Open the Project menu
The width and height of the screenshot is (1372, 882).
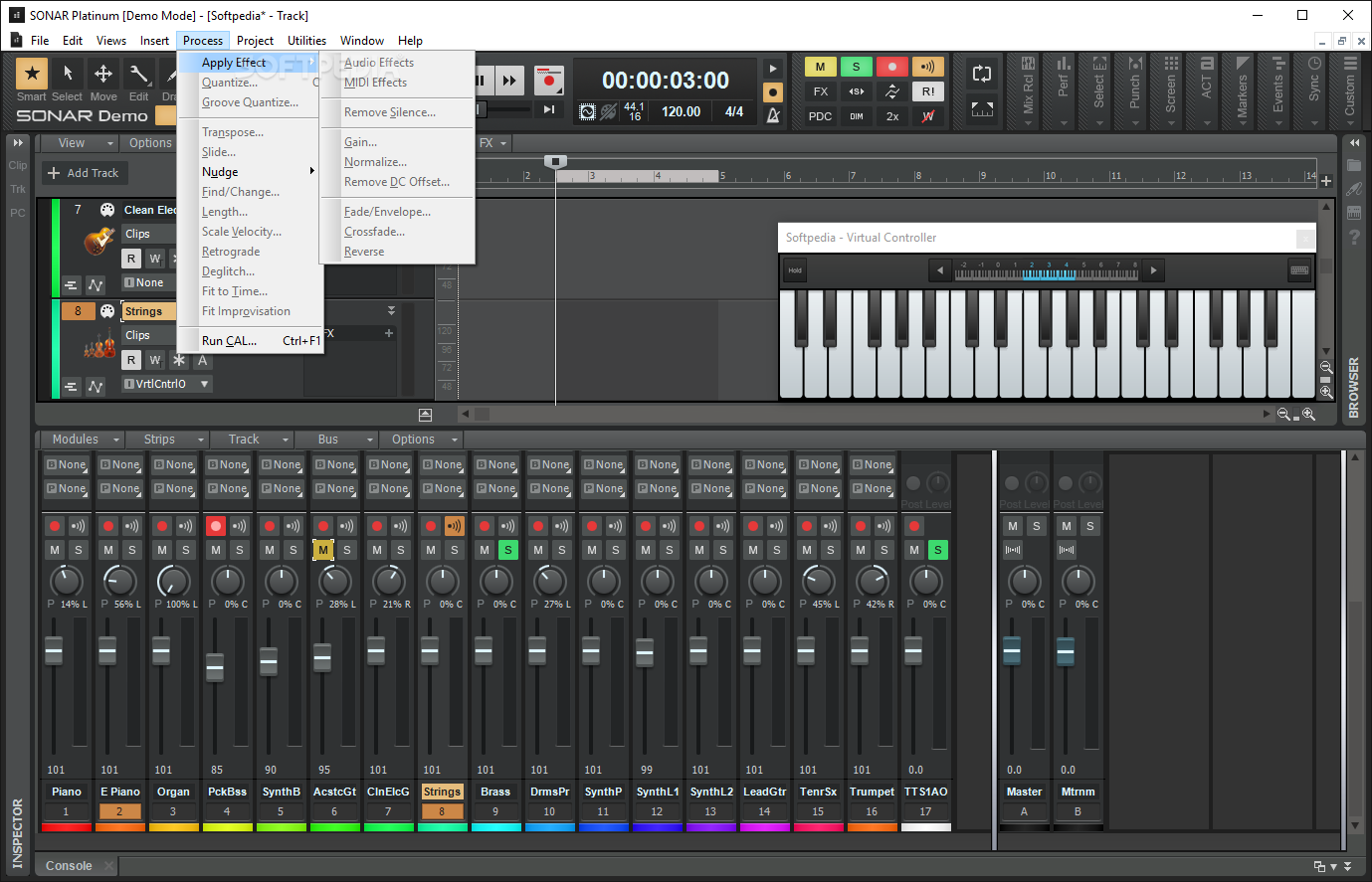coord(255,41)
